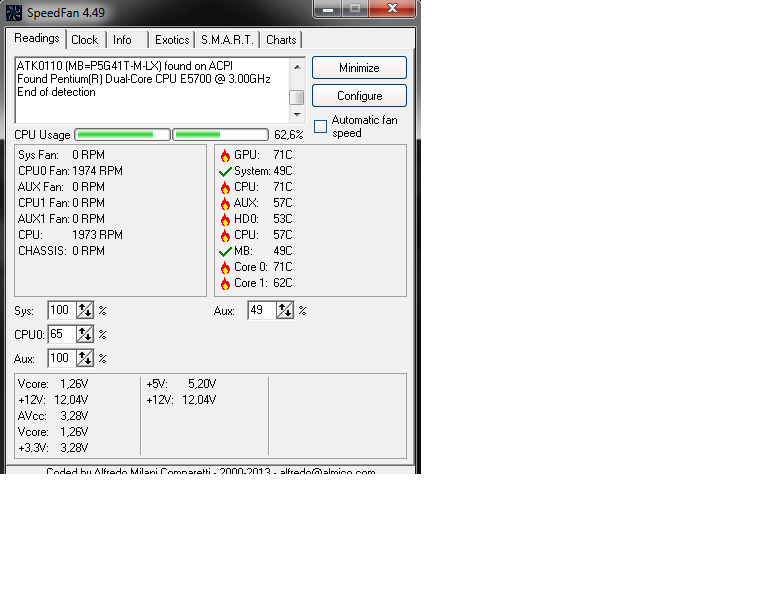Click the second CPU Usage progress bar
Viewport: 768px width, 614px height.
click(x=220, y=135)
